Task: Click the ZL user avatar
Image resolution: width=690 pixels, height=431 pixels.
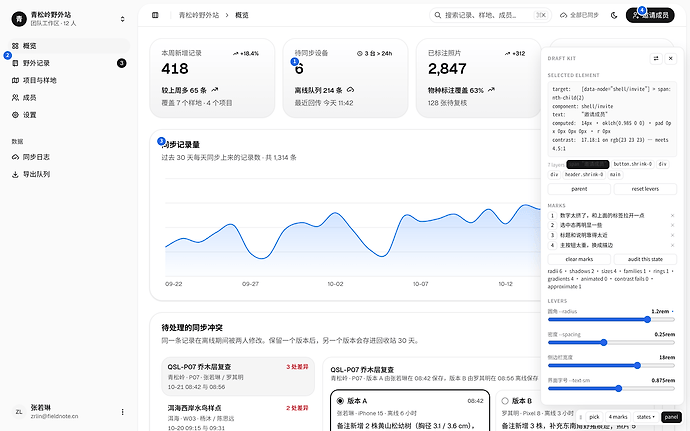Action: tap(19, 412)
